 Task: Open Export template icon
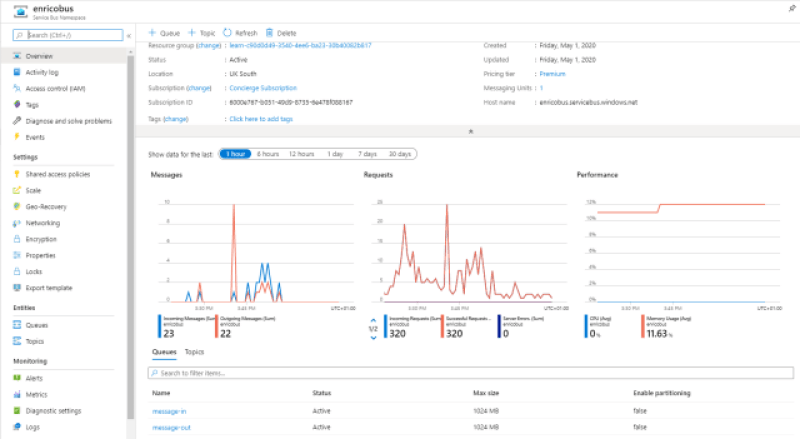(x=17, y=288)
